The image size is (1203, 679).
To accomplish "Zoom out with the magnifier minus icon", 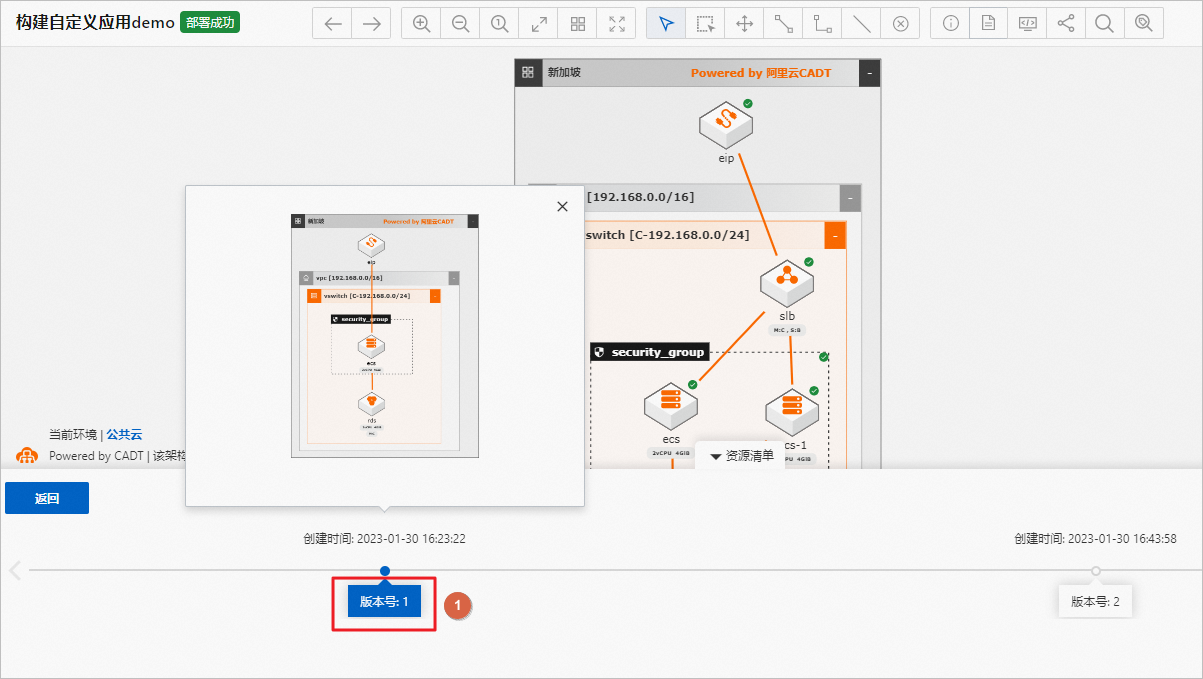I will pos(461,24).
